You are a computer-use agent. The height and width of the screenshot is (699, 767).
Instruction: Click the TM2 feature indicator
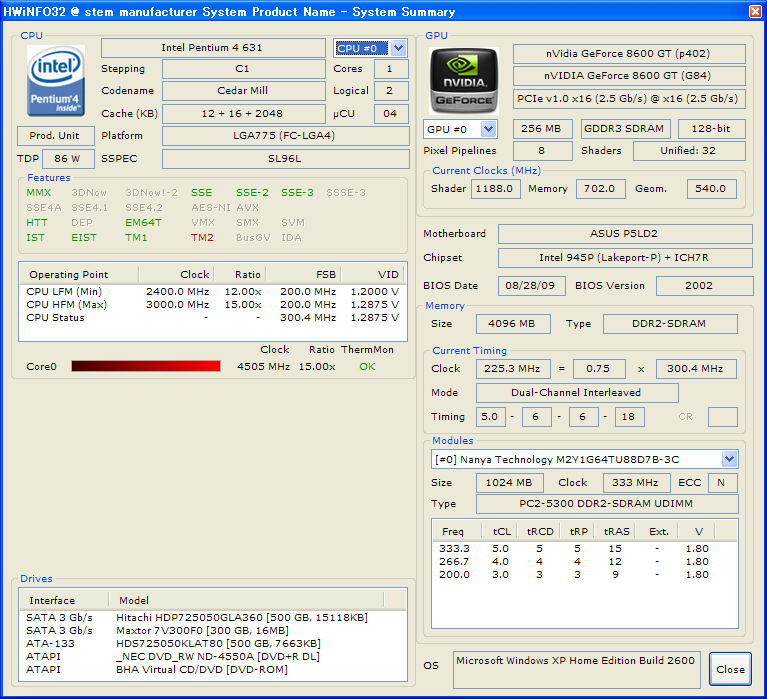202,238
